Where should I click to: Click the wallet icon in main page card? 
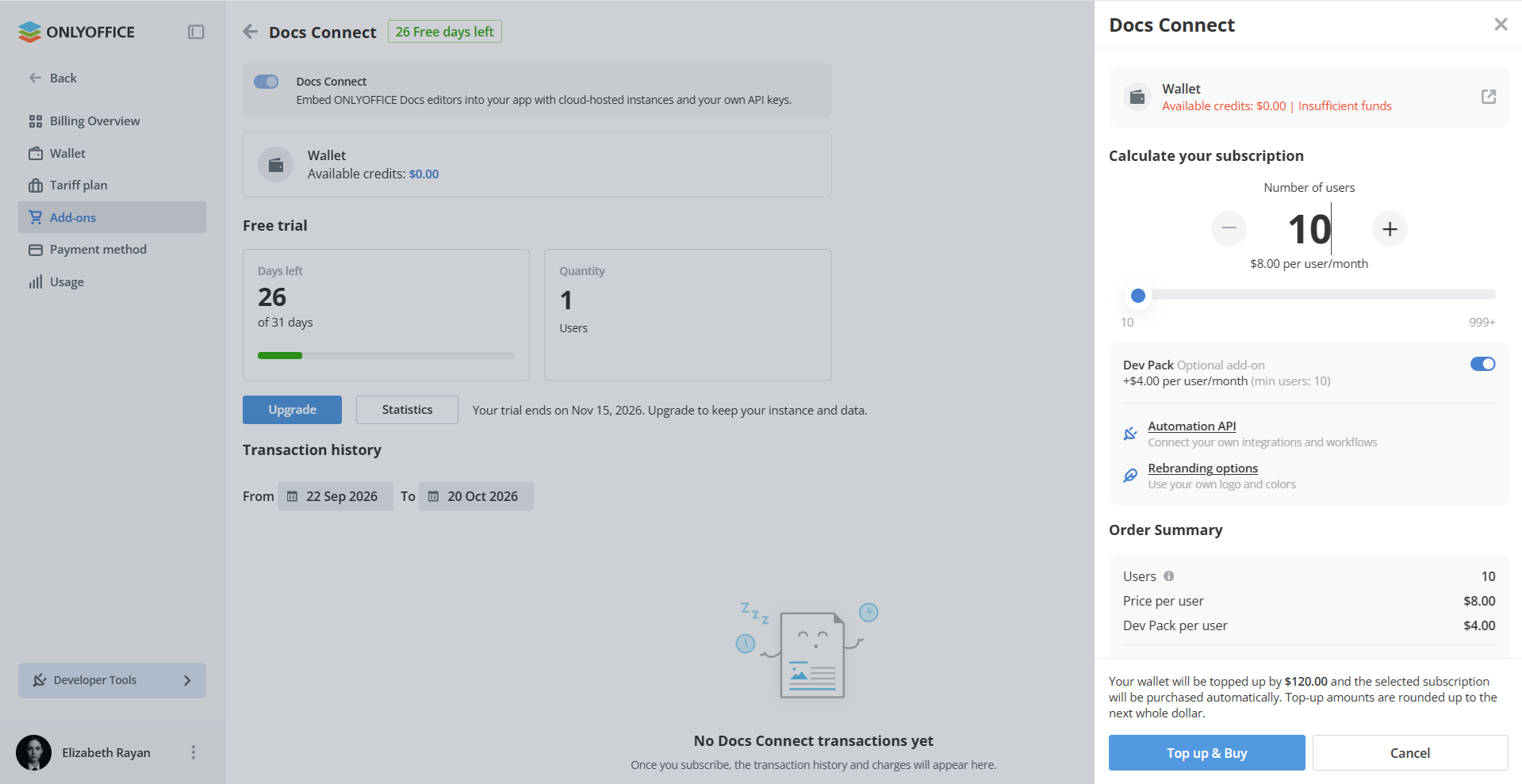point(276,165)
